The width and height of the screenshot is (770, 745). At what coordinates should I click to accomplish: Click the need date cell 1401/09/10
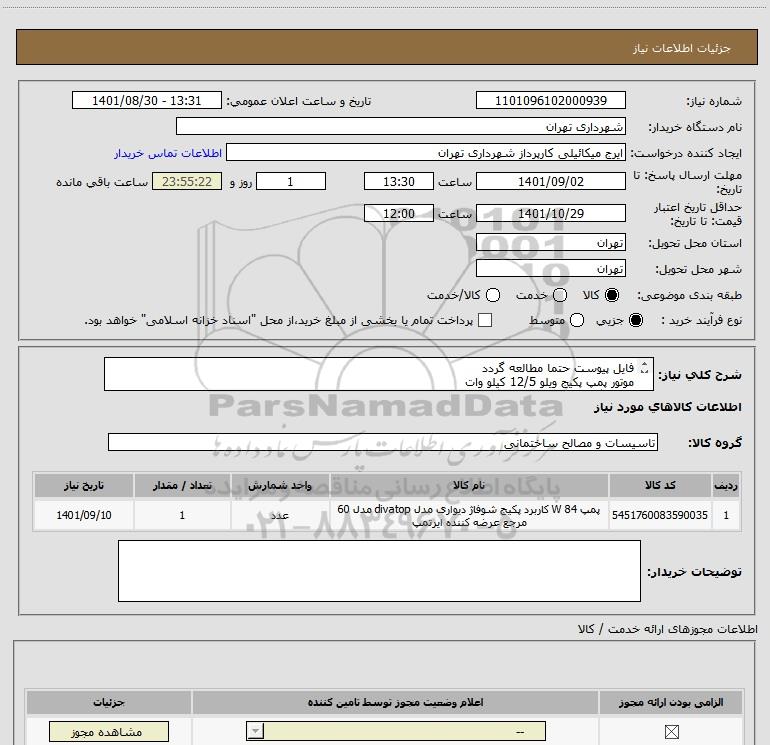83,515
